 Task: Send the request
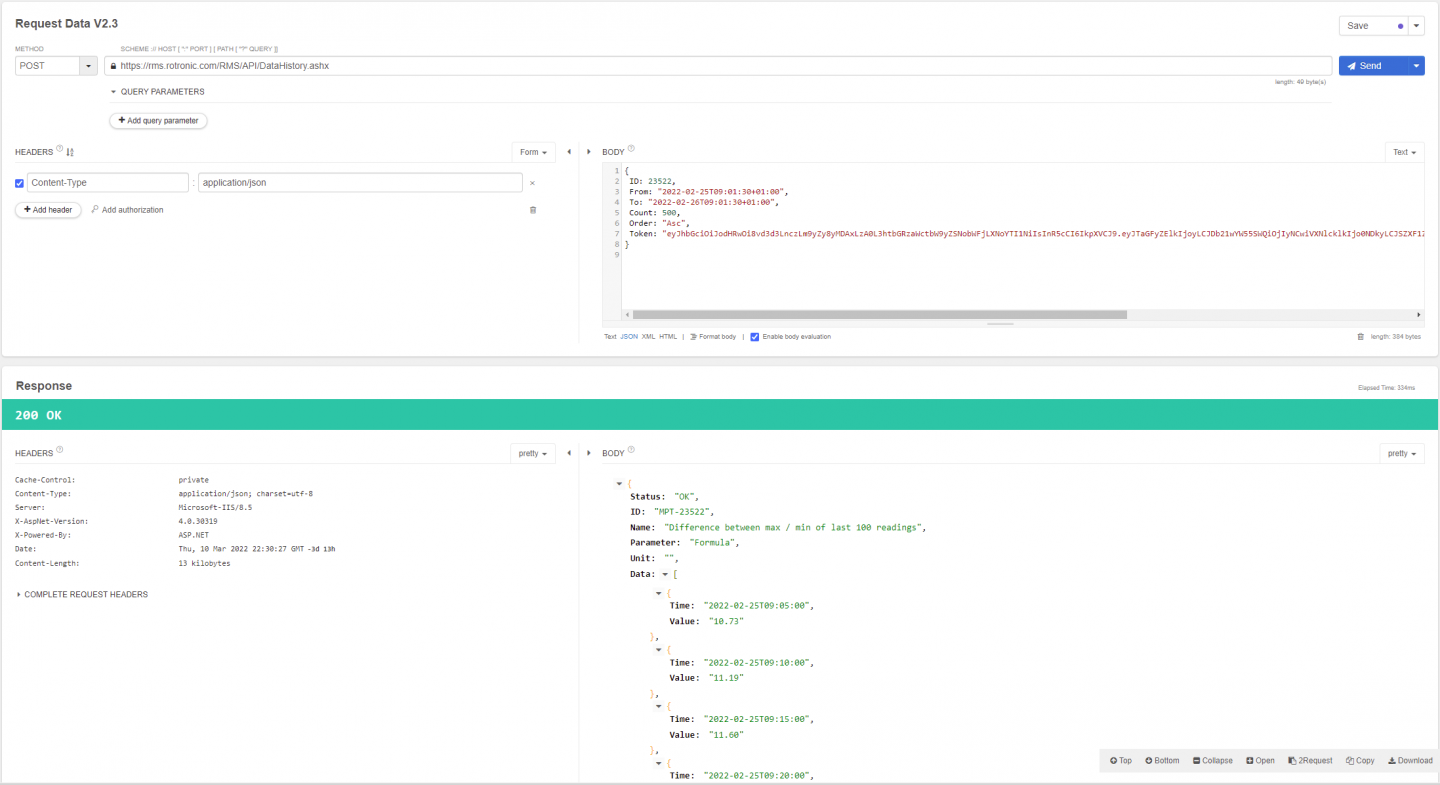[1374, 66]
